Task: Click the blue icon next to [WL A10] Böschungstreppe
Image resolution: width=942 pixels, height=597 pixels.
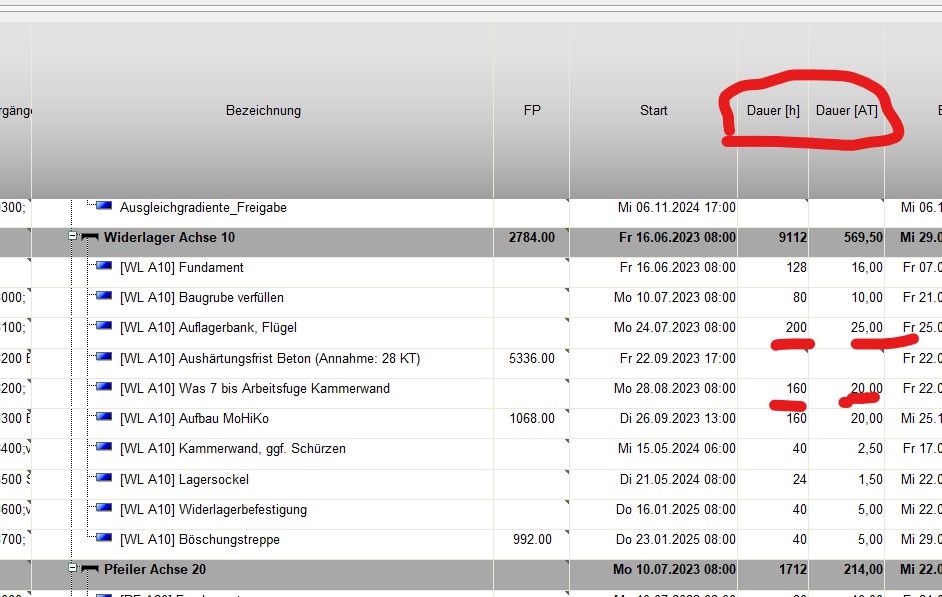Action: (104, 539)
